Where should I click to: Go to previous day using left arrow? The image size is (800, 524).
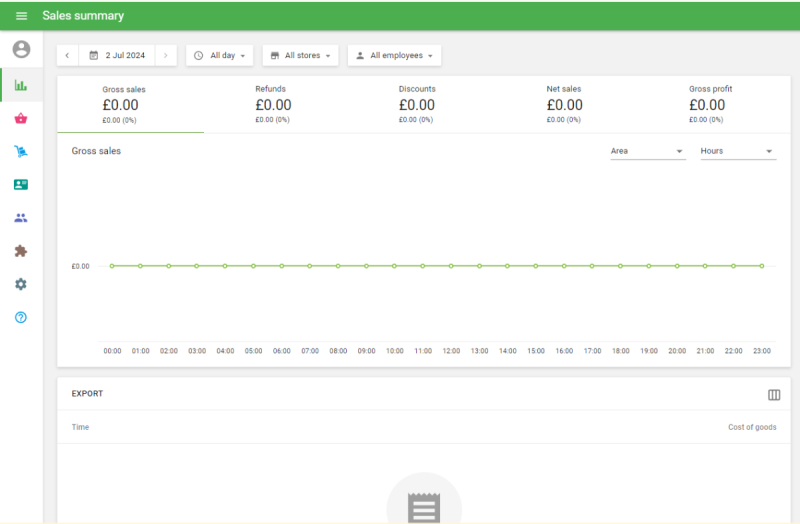(67, 56)
